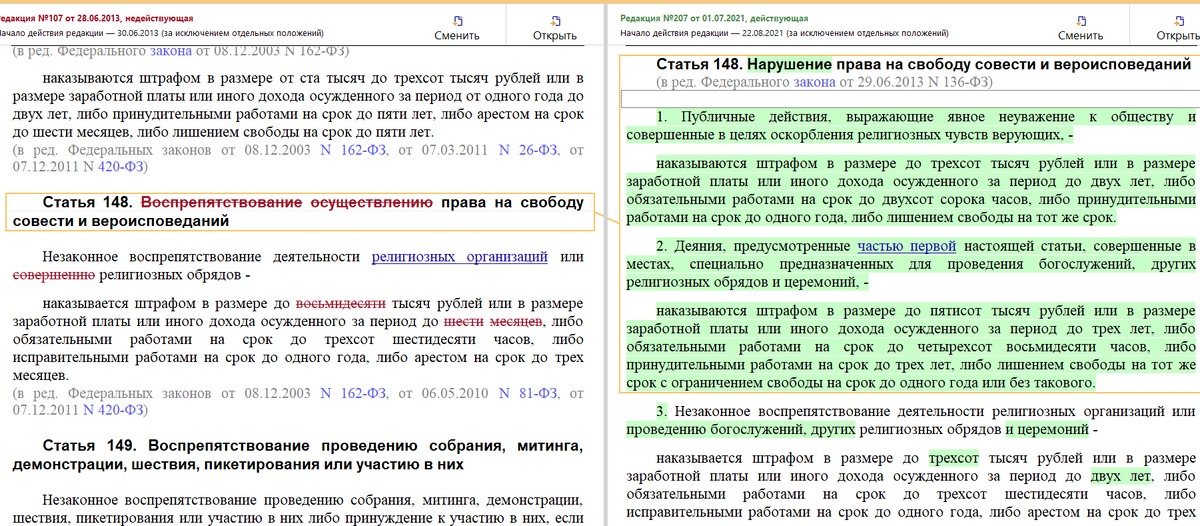
Task: Click highlighted word 'Нарушение' in right heading
Action: (789, 64)
